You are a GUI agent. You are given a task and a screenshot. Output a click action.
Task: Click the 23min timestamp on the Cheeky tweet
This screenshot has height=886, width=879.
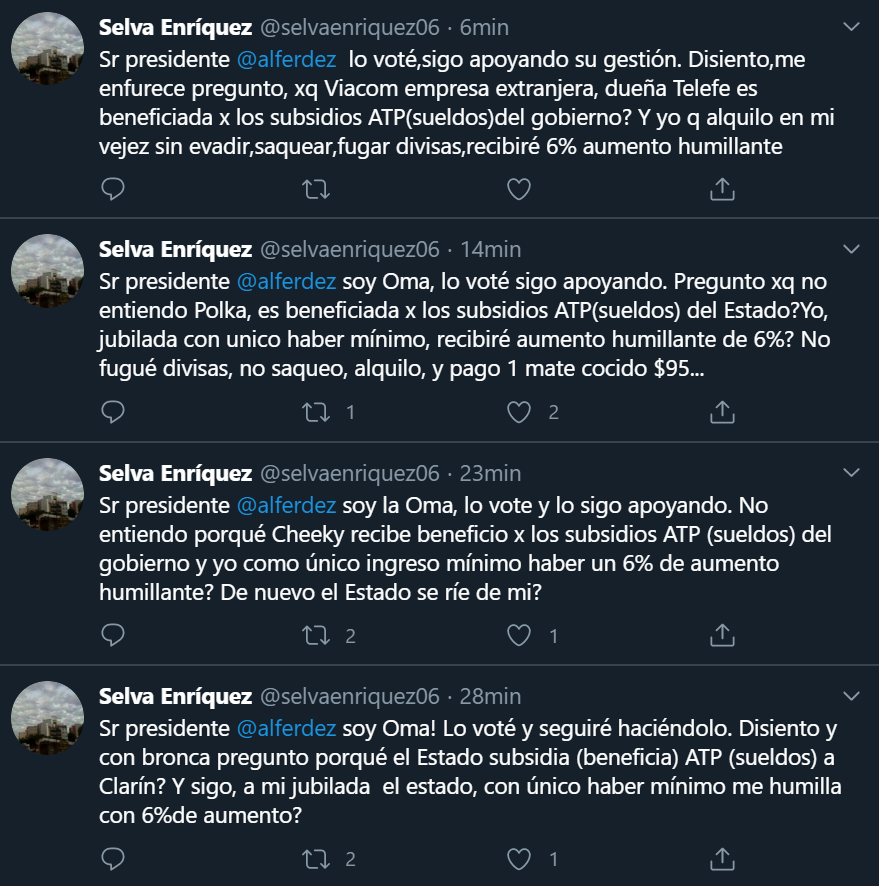pyautogui.click(x=490, y=473)
